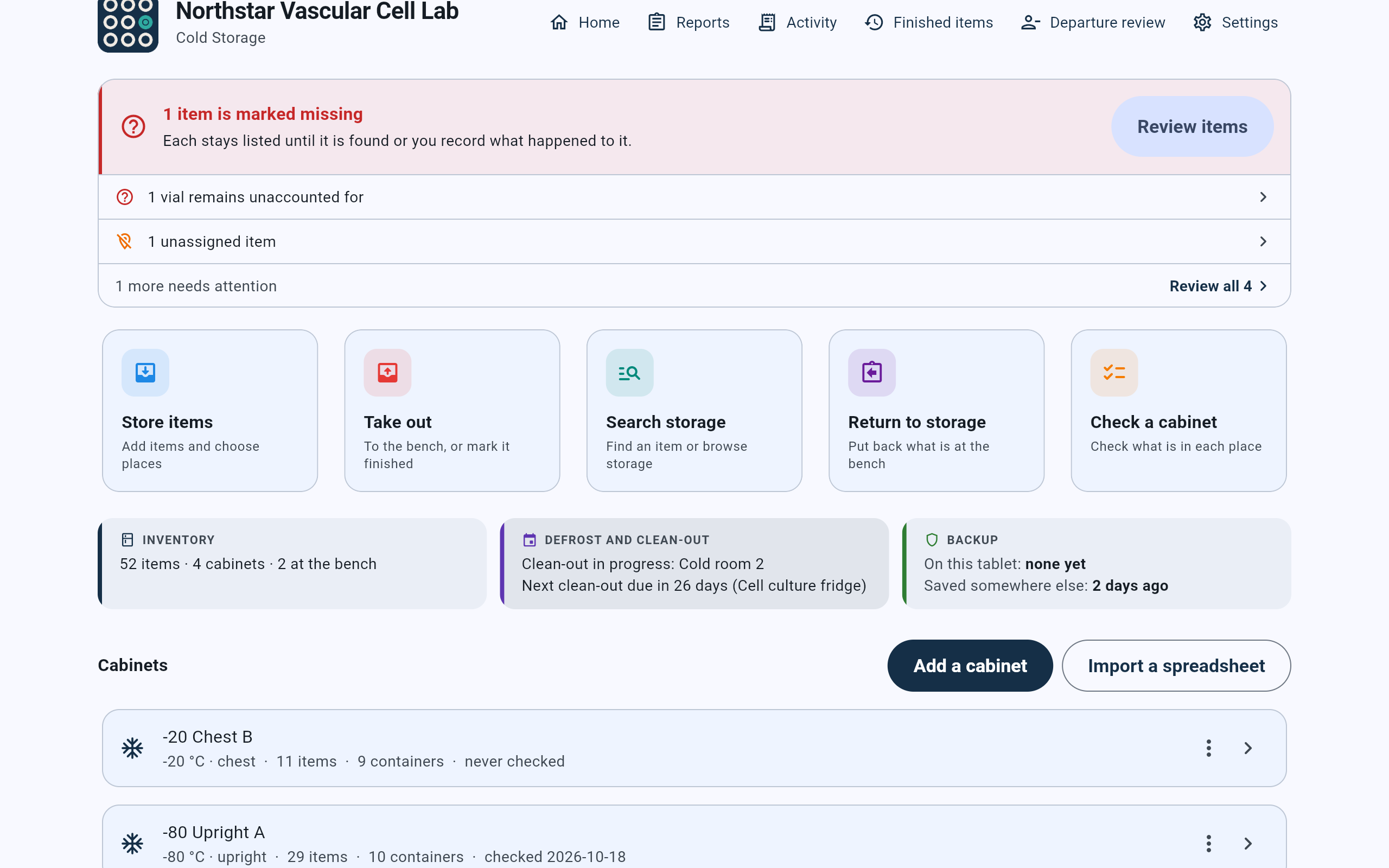The image size is (1389, 868).
Task: Click the orange Check a cabinet checklist icon
Action: click(1114, 373)
